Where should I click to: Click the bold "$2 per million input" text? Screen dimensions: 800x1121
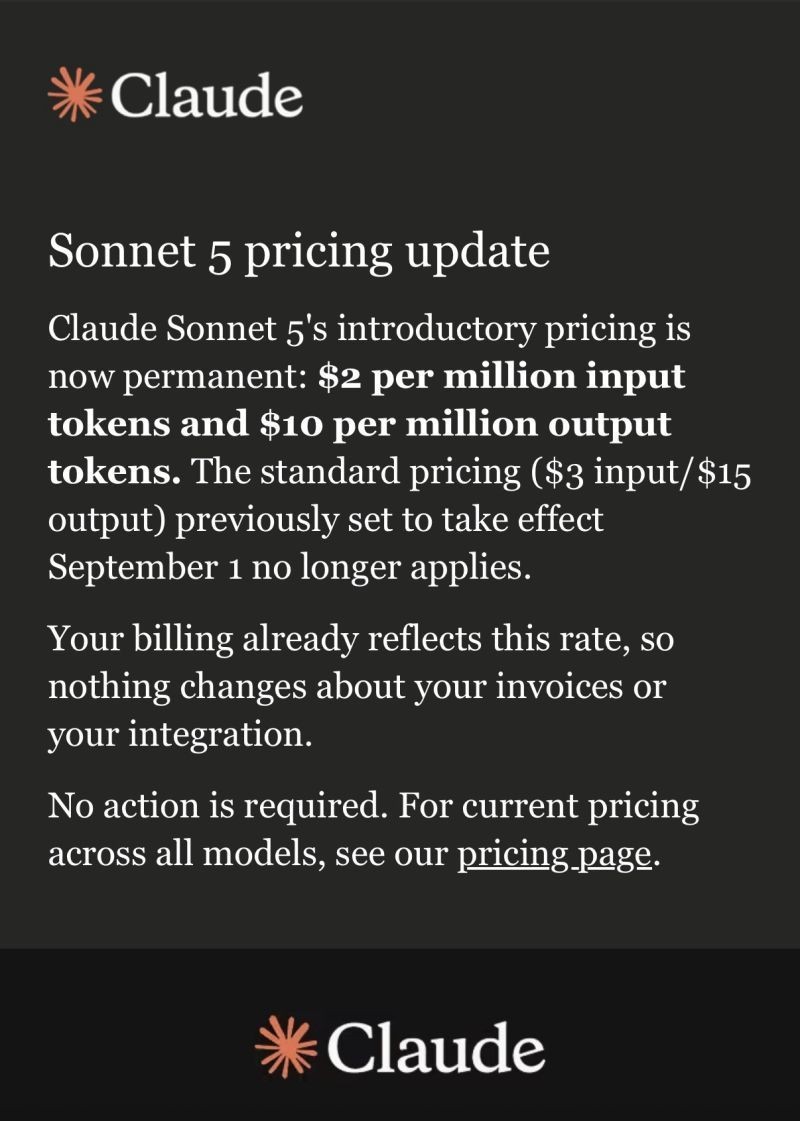pos(502,377)
